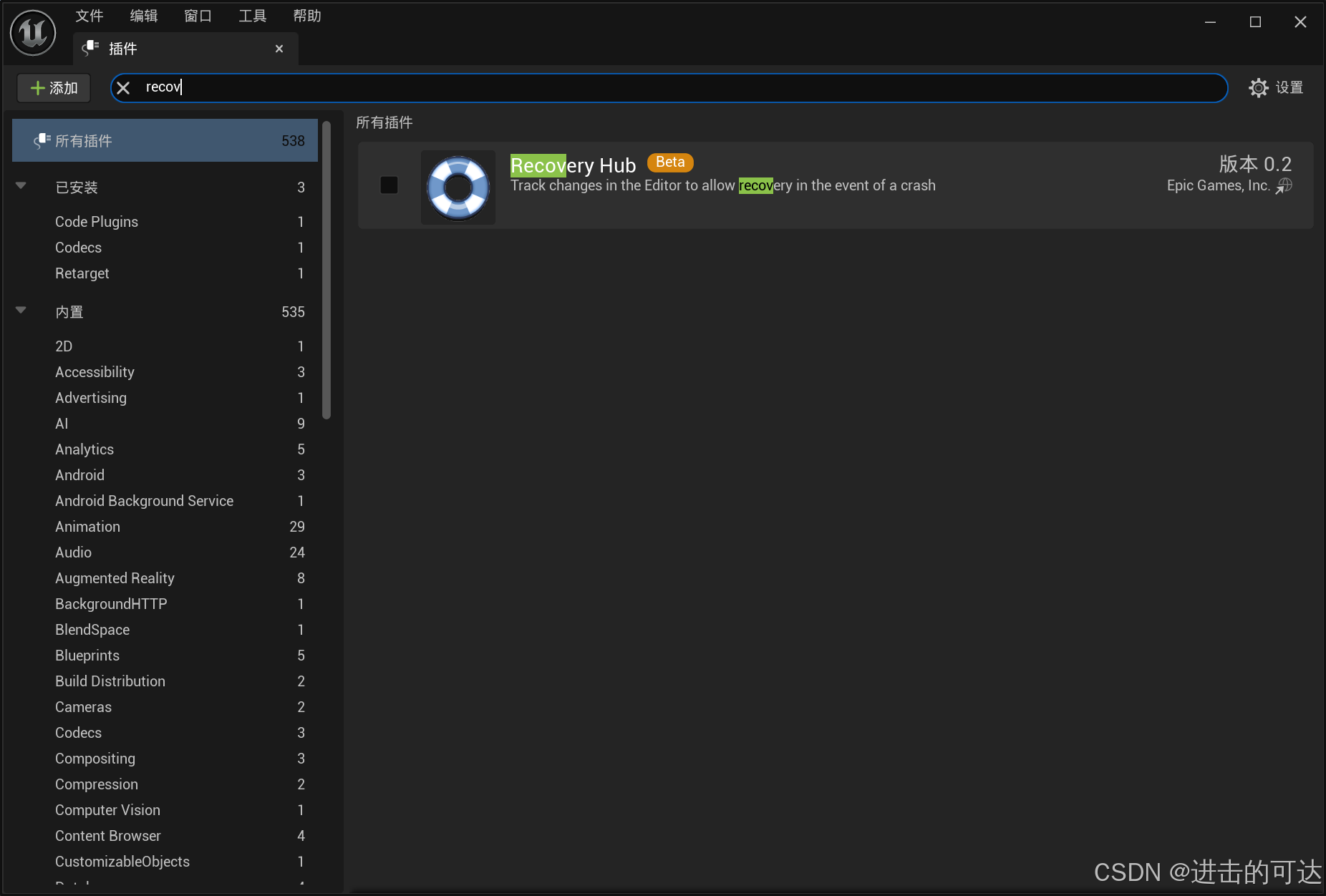
Task: Select Accessibility category
Action: click(x=165, y=372)
